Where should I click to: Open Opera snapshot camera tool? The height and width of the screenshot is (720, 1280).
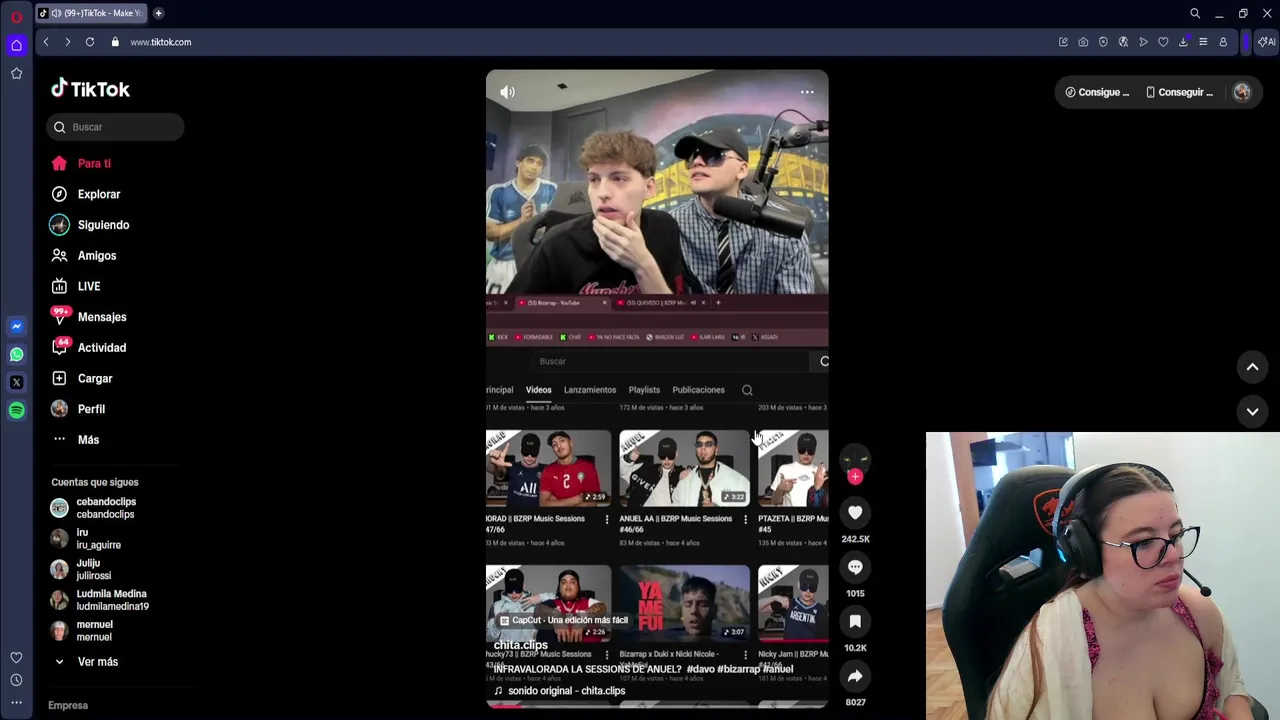point(1083,42)
